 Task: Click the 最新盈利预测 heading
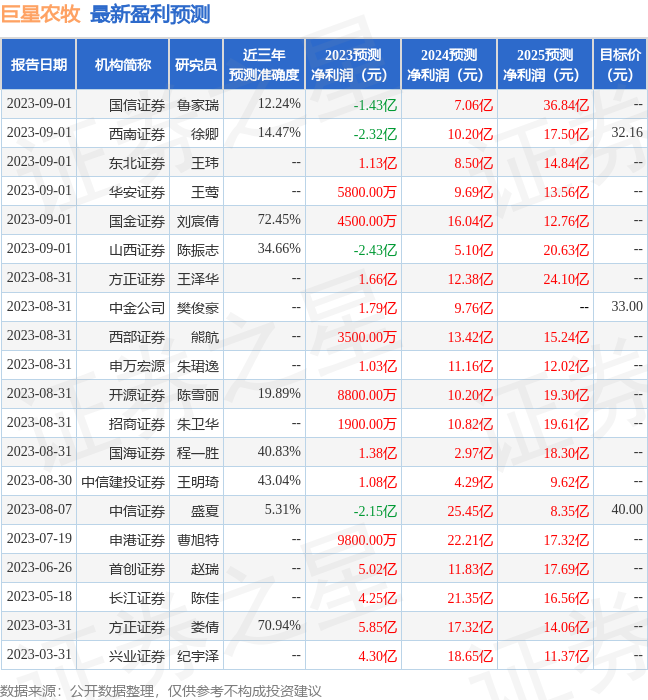click(150, 14)
